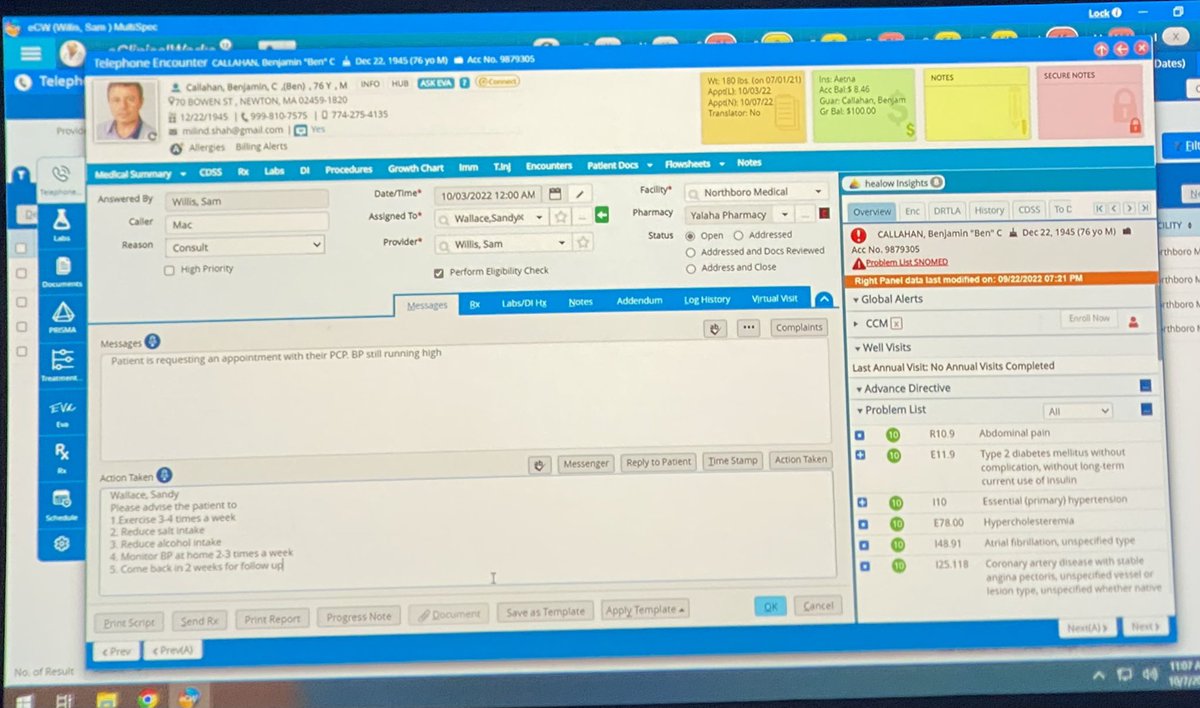Collapse the Well Visits section
Screen dimensions: 1200x708
[857, 347]
